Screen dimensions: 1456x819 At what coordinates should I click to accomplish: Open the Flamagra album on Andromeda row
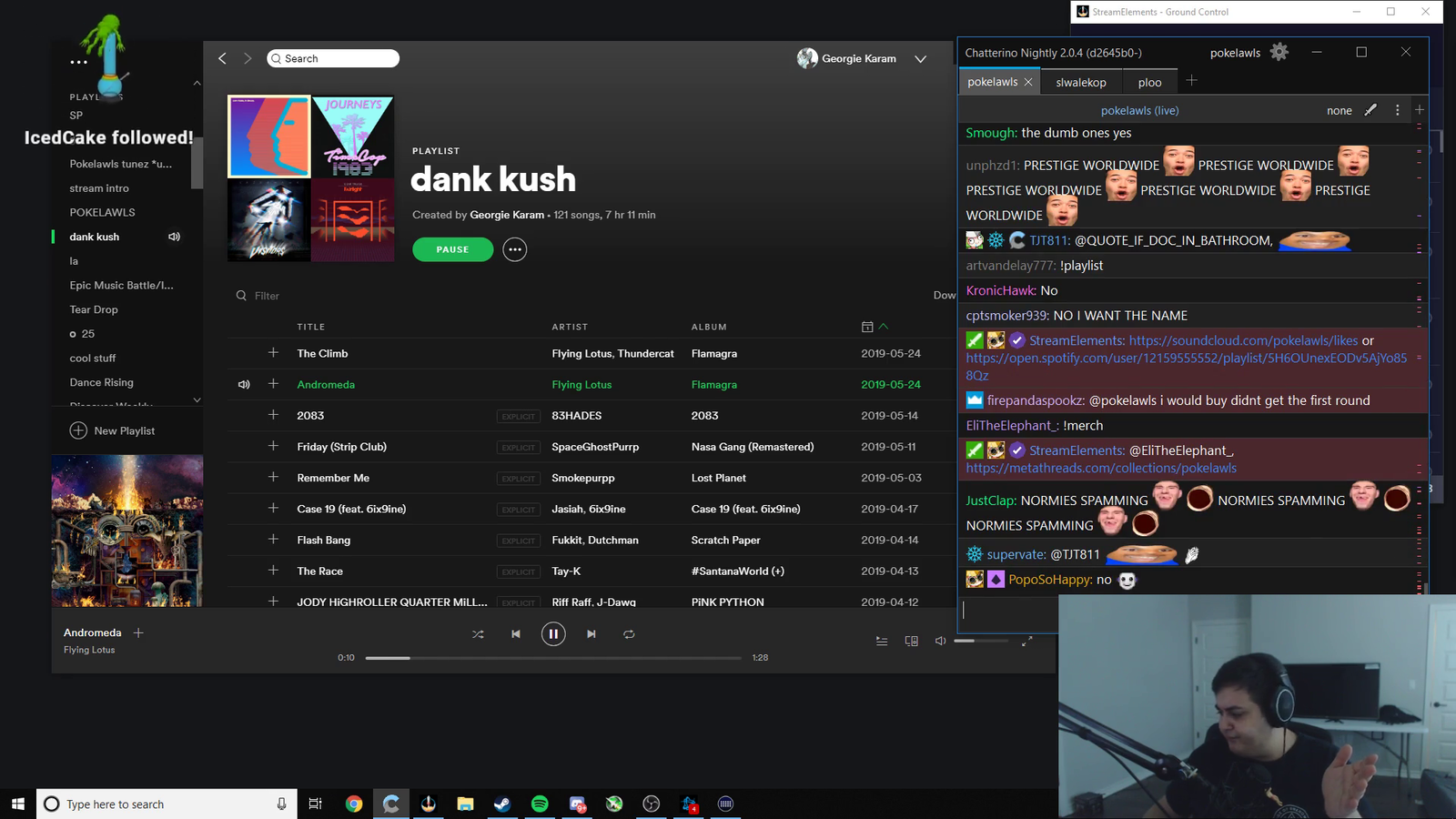pyautogui.click(x=714, y=385)
